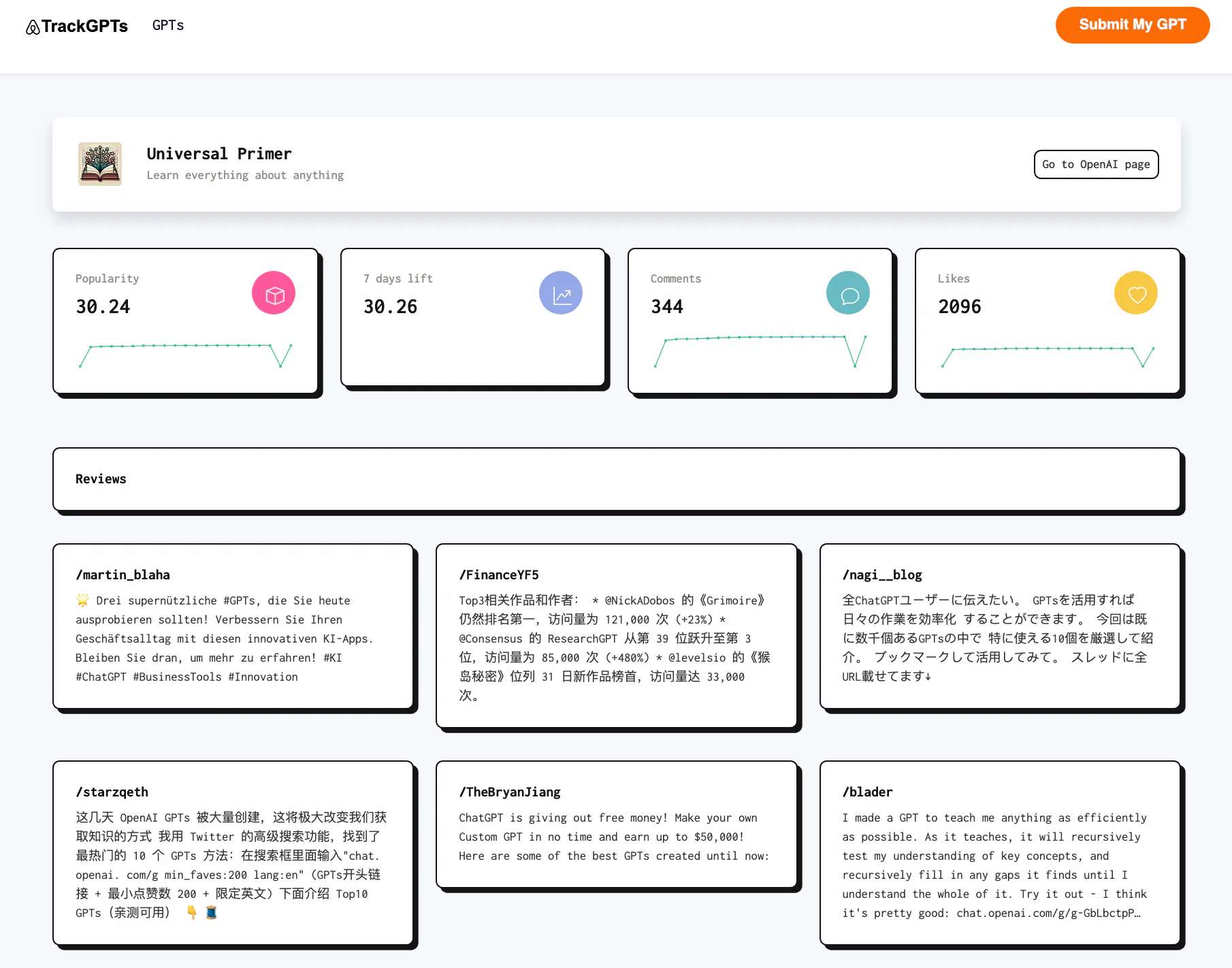Click the Likes label
The height and width of the screenshot is (968, 1232).
[x=954, y=278]
